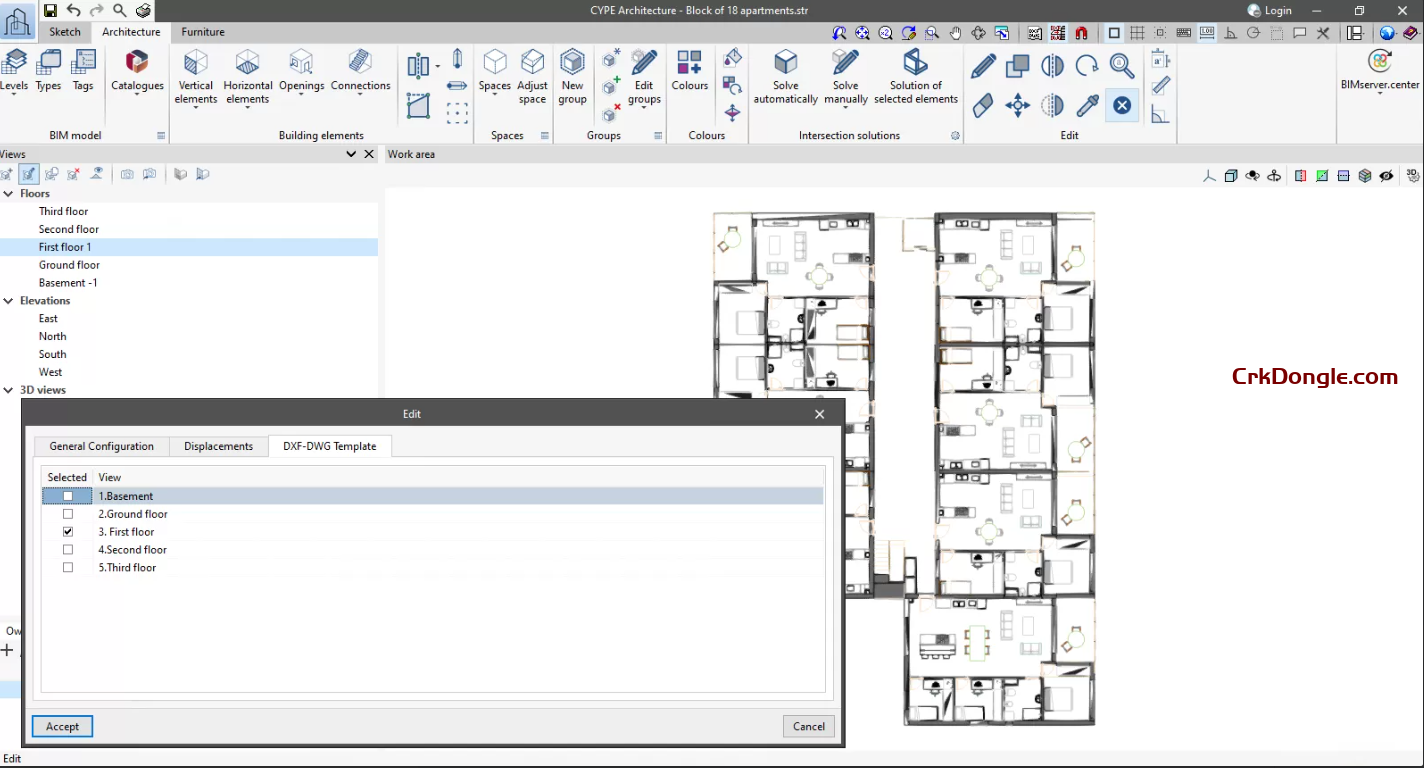Click the hand pan tool in the toolbar
The width and height of the screenshot is (1424, 768).
(x=955, y=32)
